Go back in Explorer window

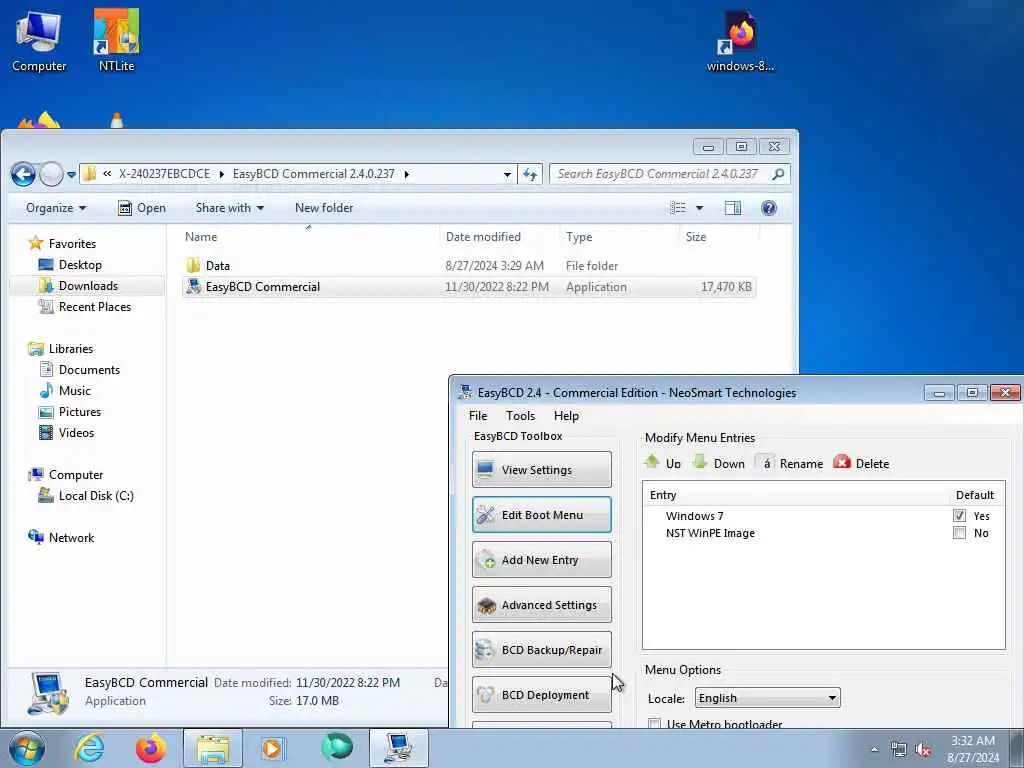point(23,174)
